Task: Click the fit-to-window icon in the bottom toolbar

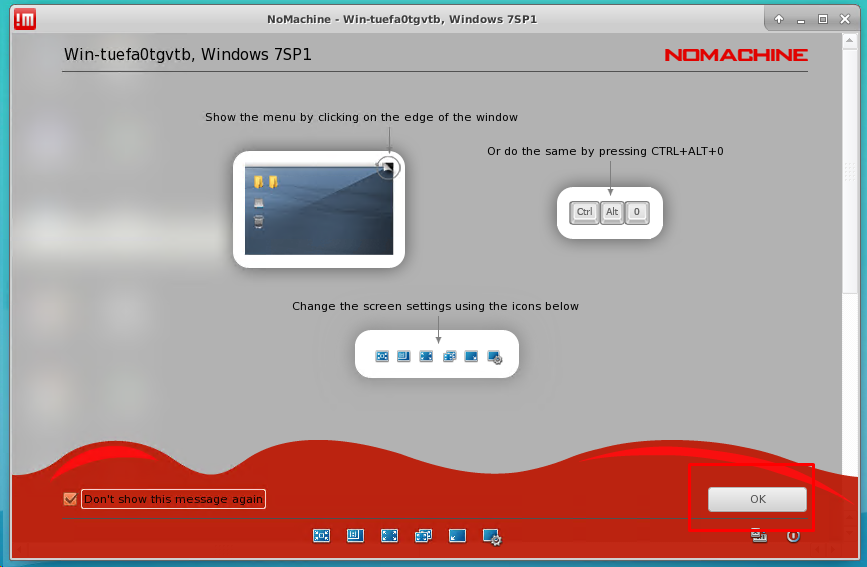Action: [321, 536]
